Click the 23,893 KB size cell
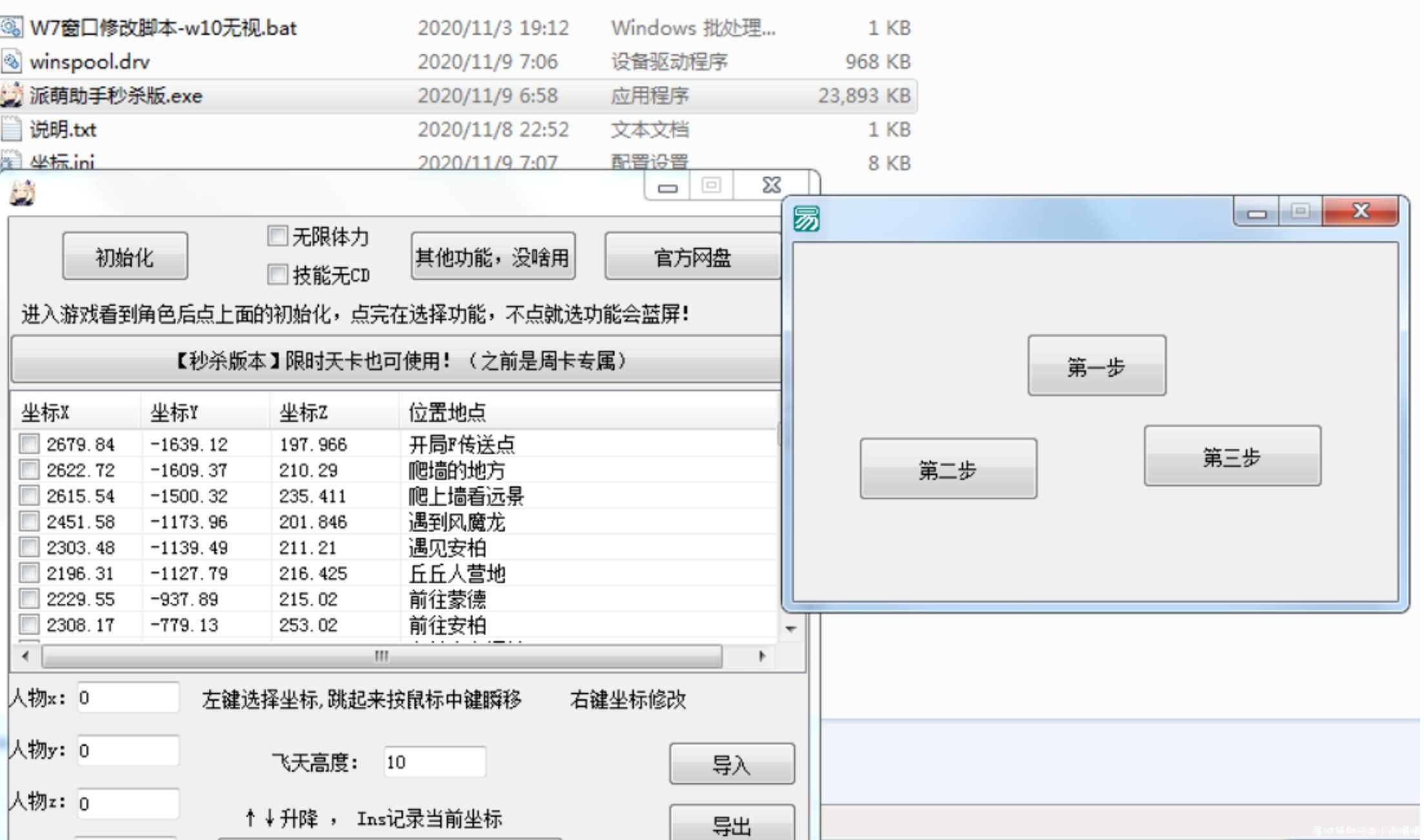This screenshot has height=840, width=1424. click(x=864, y=95)
